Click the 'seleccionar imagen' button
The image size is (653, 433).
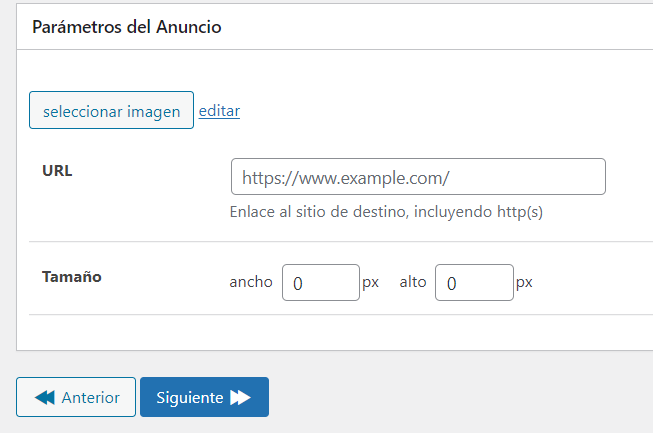(x=111, y=110)
